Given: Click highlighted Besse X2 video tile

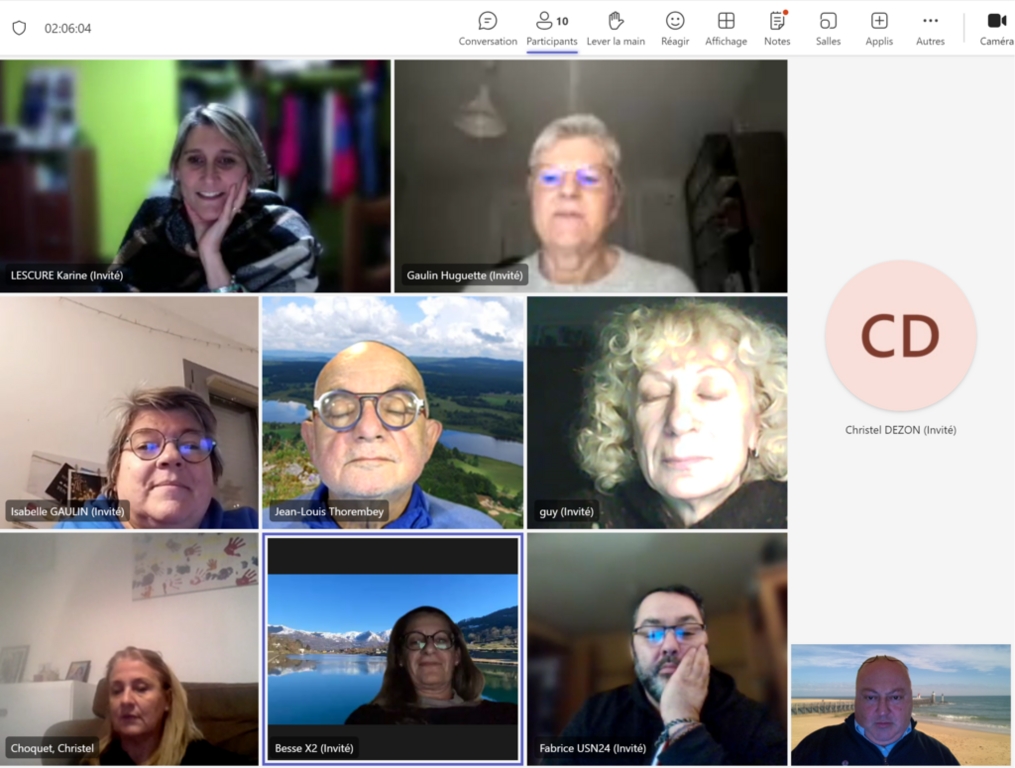Looking at the screenshot, I should point(392,648).
